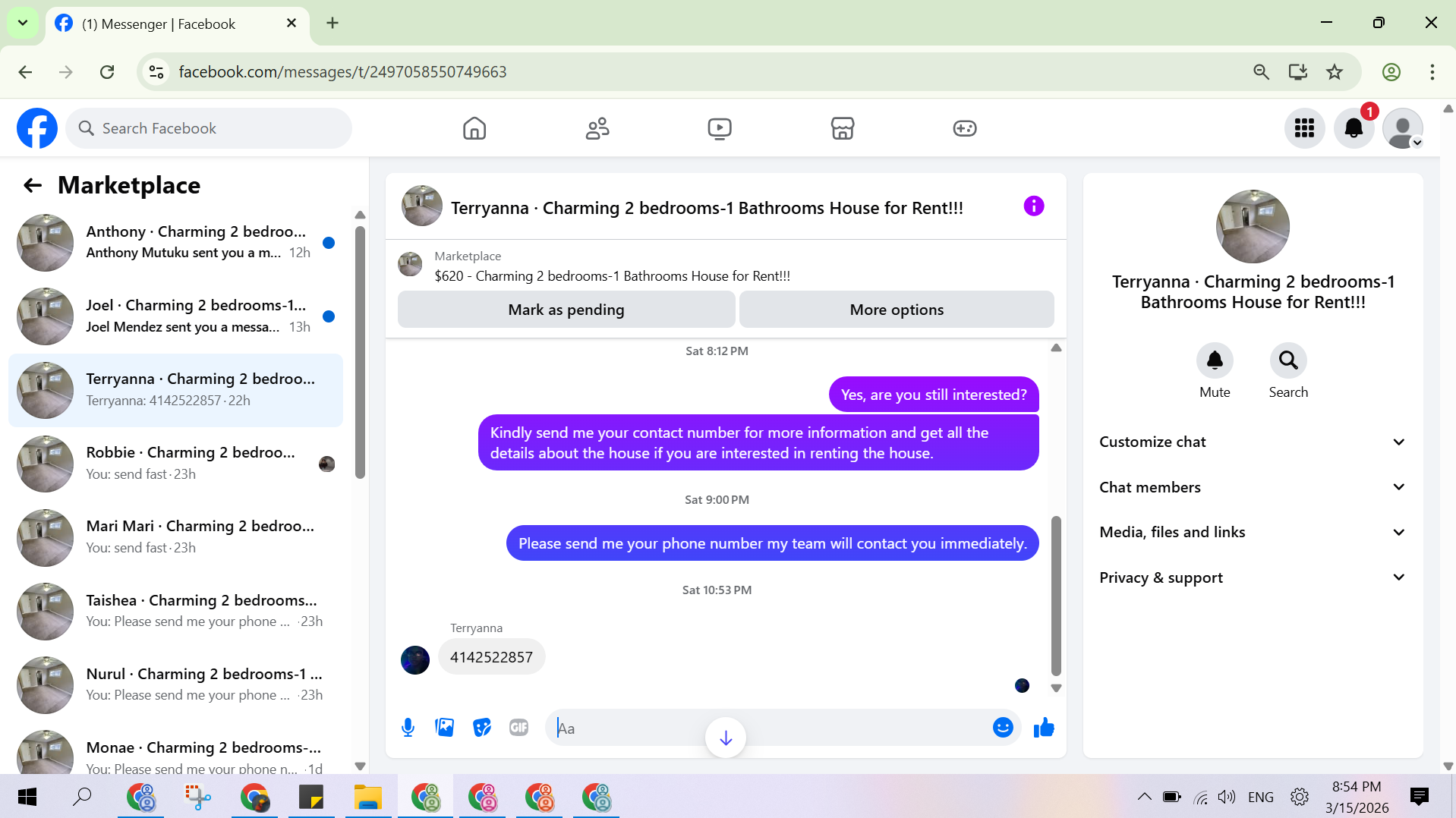Viewport: 1456px width, 818px height.
Task: Click the $620 listing title link
Action: (x=612, y=276)
